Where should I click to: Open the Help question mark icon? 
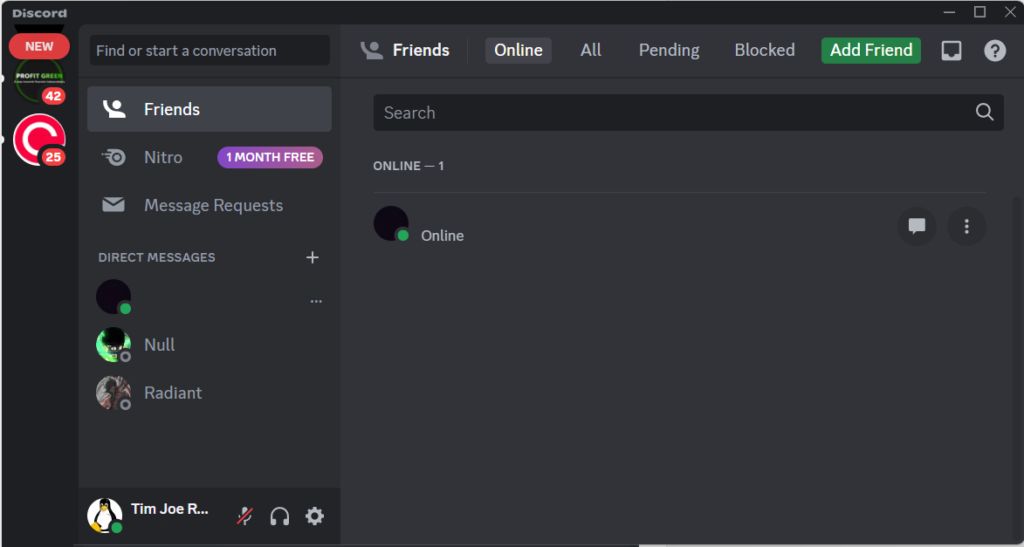tap(995, 50)
